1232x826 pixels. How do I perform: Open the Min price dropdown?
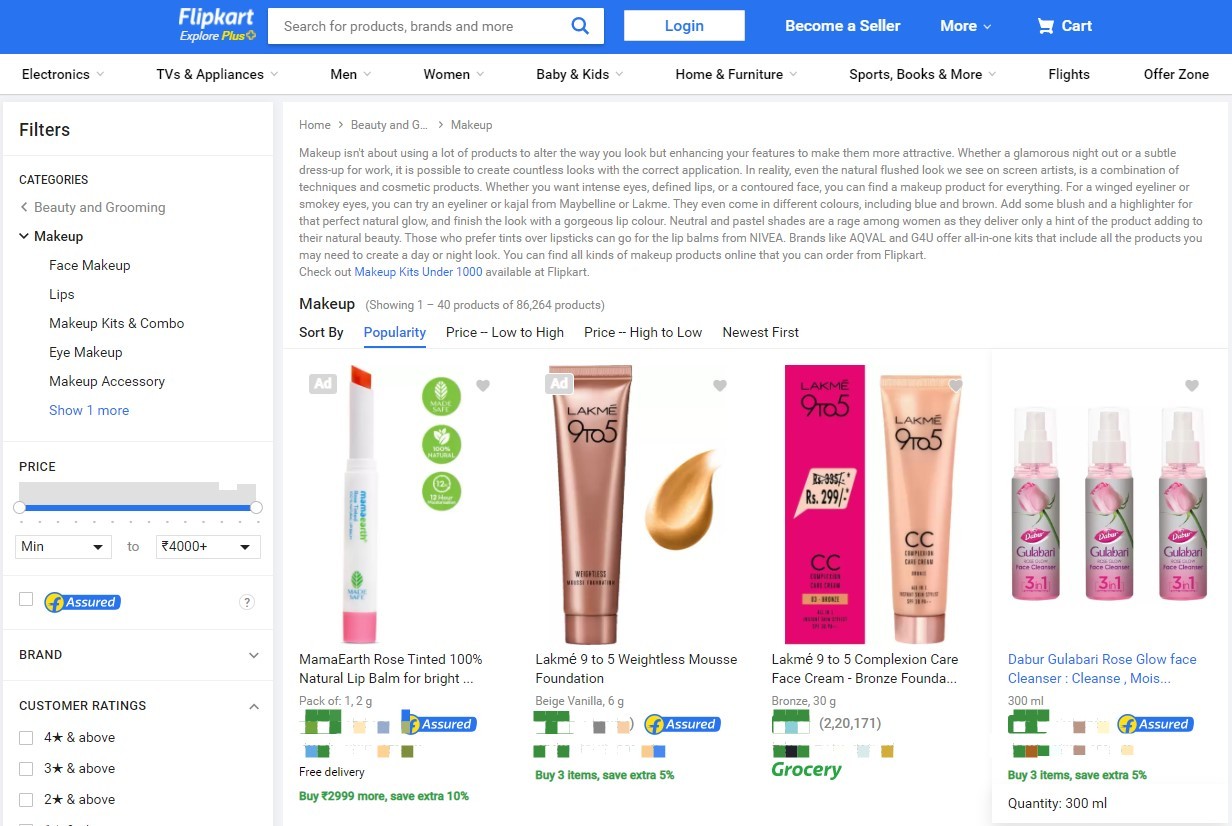point(63,547)
